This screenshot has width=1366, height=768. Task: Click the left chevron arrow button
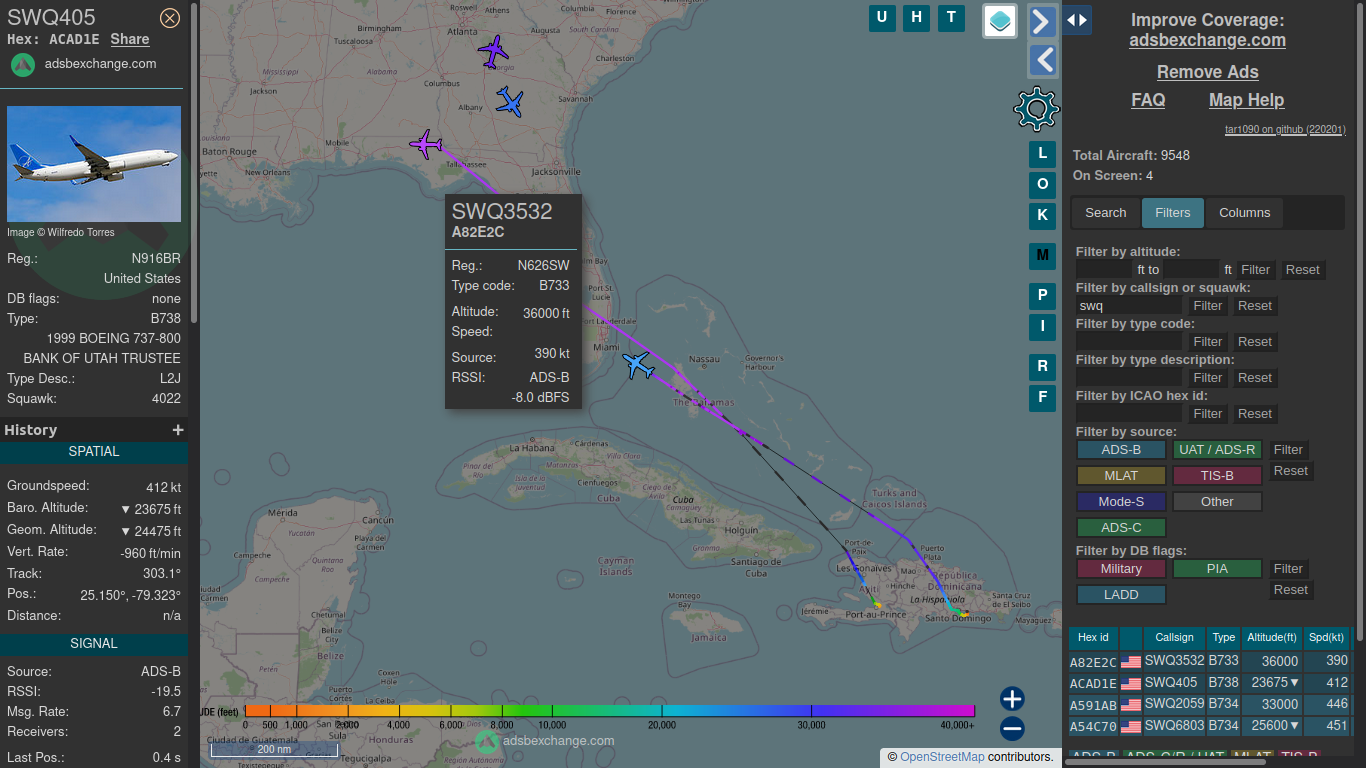click(x=1042, y=60)
